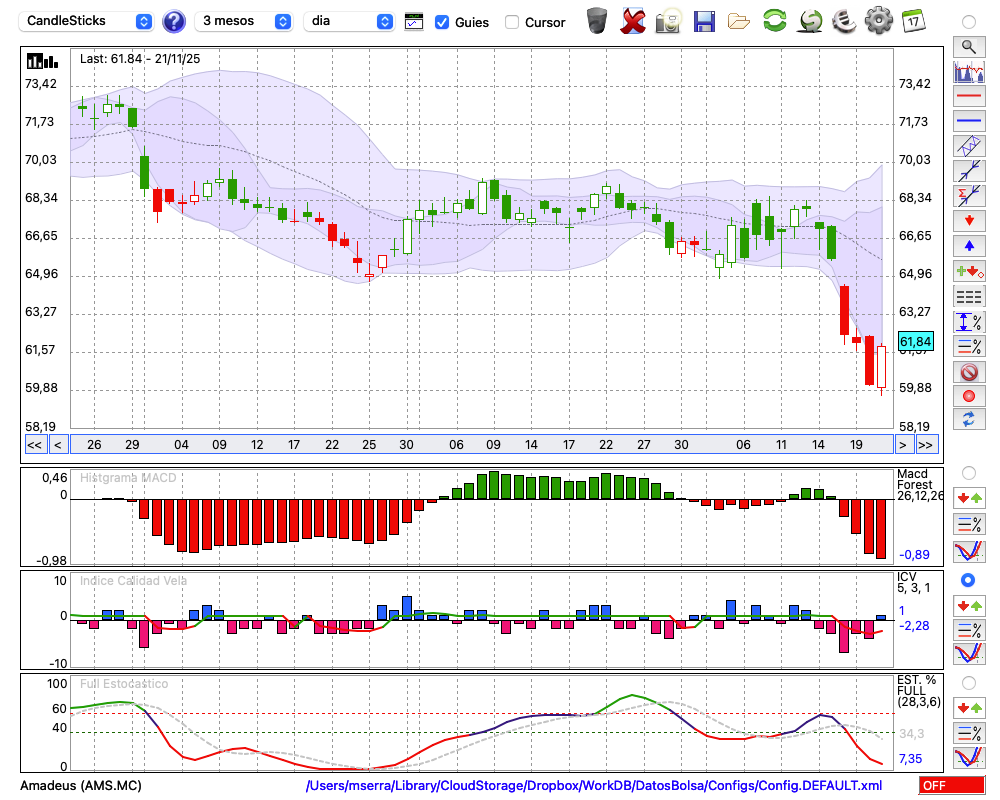1000x800 pixels.
Task: Click the magnifying glass zoom tool
Action: [968, 46]
